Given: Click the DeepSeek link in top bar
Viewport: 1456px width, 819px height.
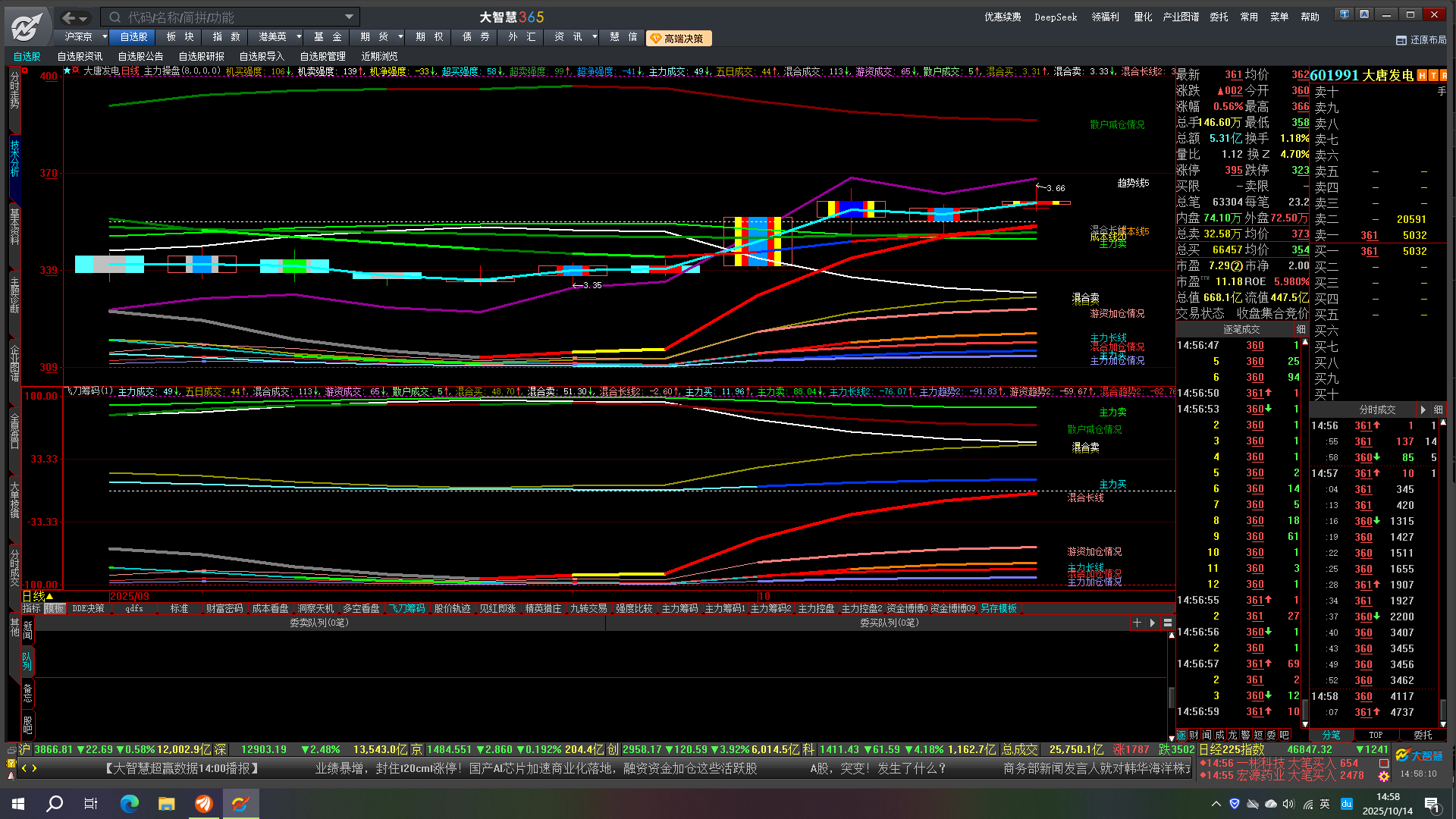Looking at the screenshot, I should click(x=1055, y=17).
